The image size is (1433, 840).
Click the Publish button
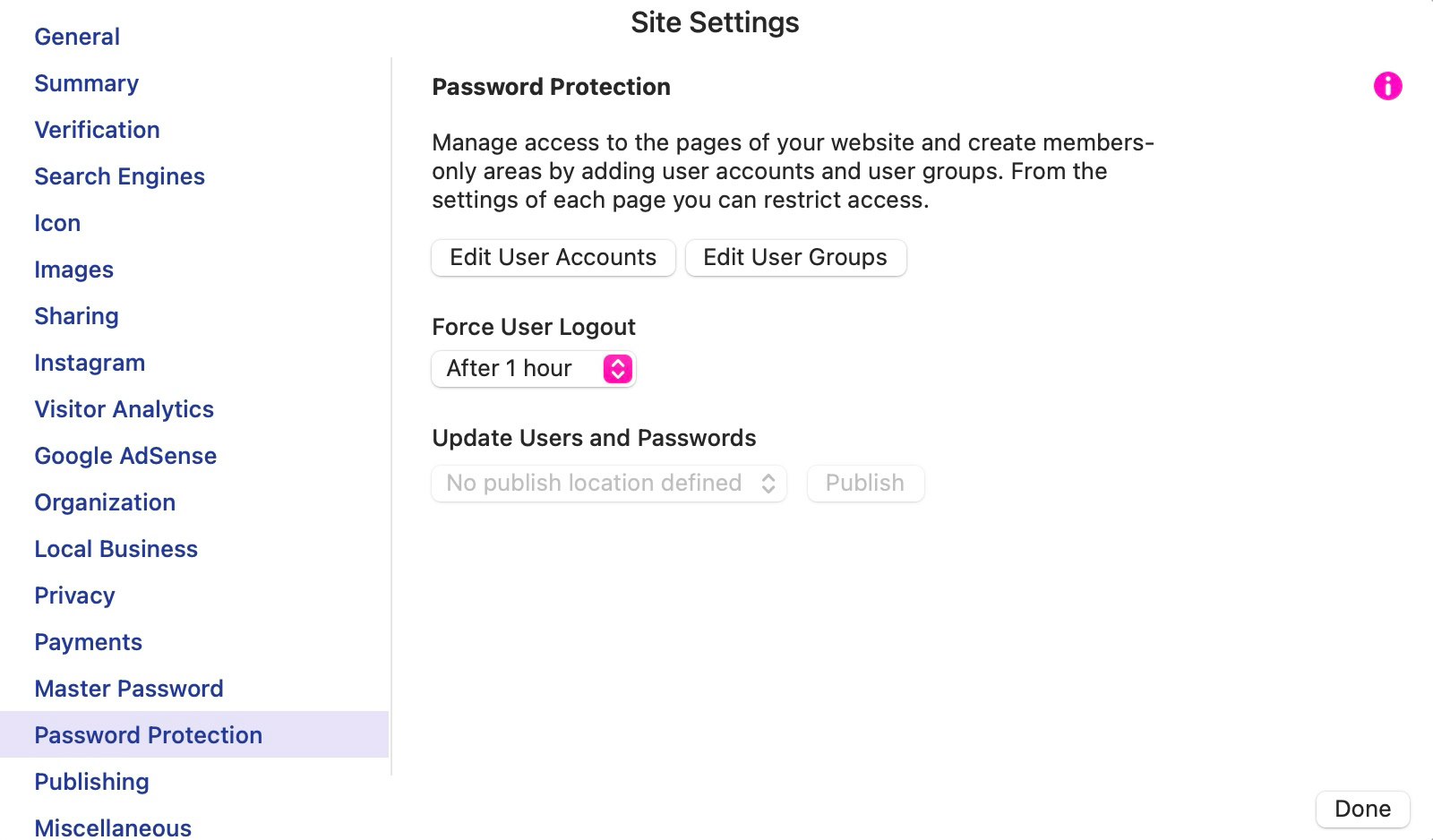pyautogui.click(x=864, y=484)
